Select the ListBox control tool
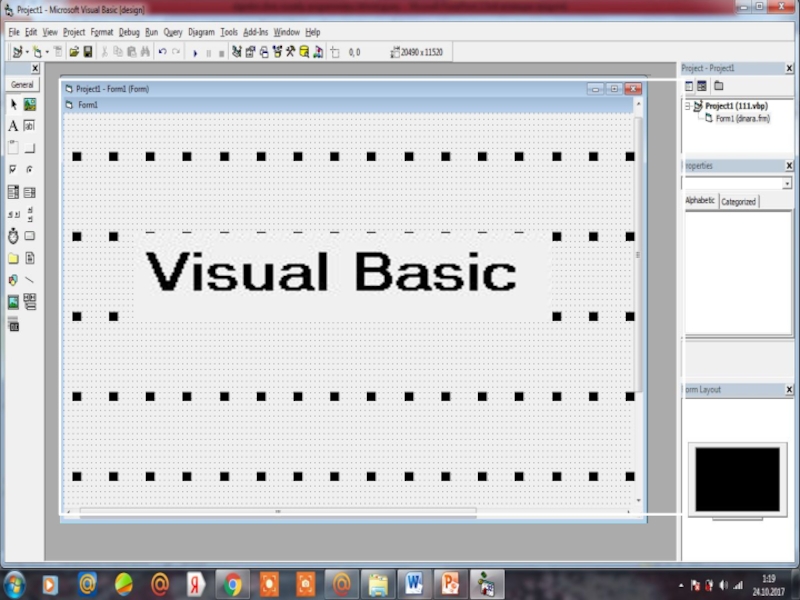Screen dimensions: 800x600 (x=30, y=192)
